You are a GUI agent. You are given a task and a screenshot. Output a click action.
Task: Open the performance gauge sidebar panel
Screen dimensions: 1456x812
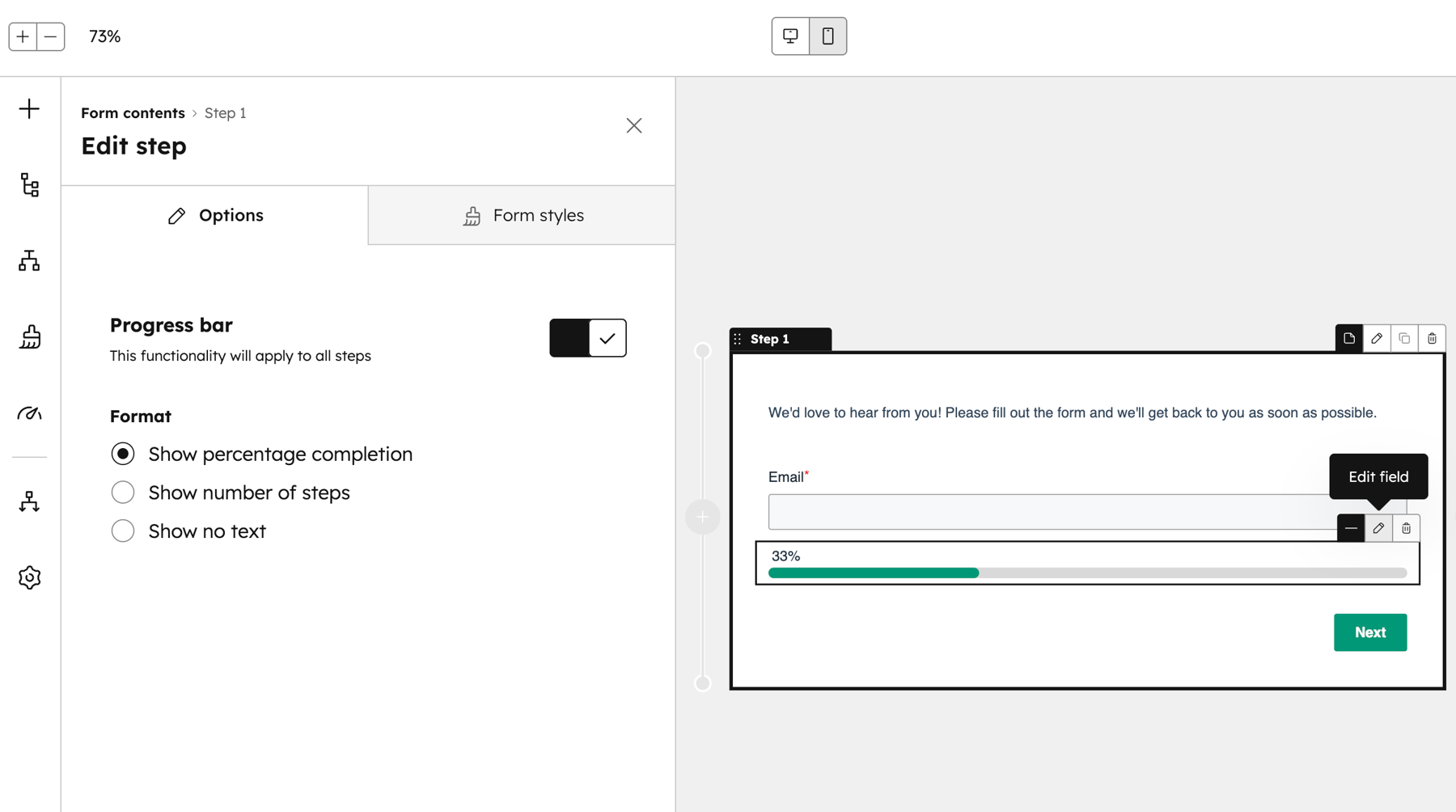tap(29, 413)
